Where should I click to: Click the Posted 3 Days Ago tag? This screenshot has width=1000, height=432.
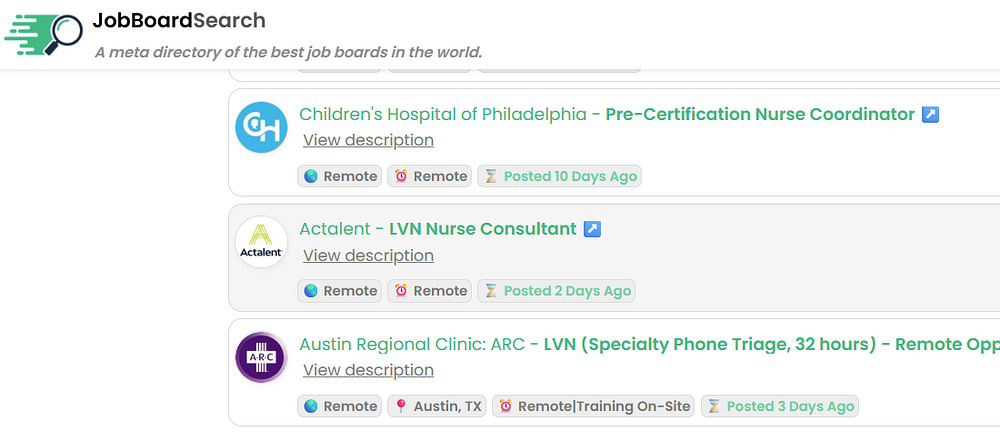(780, 406)
